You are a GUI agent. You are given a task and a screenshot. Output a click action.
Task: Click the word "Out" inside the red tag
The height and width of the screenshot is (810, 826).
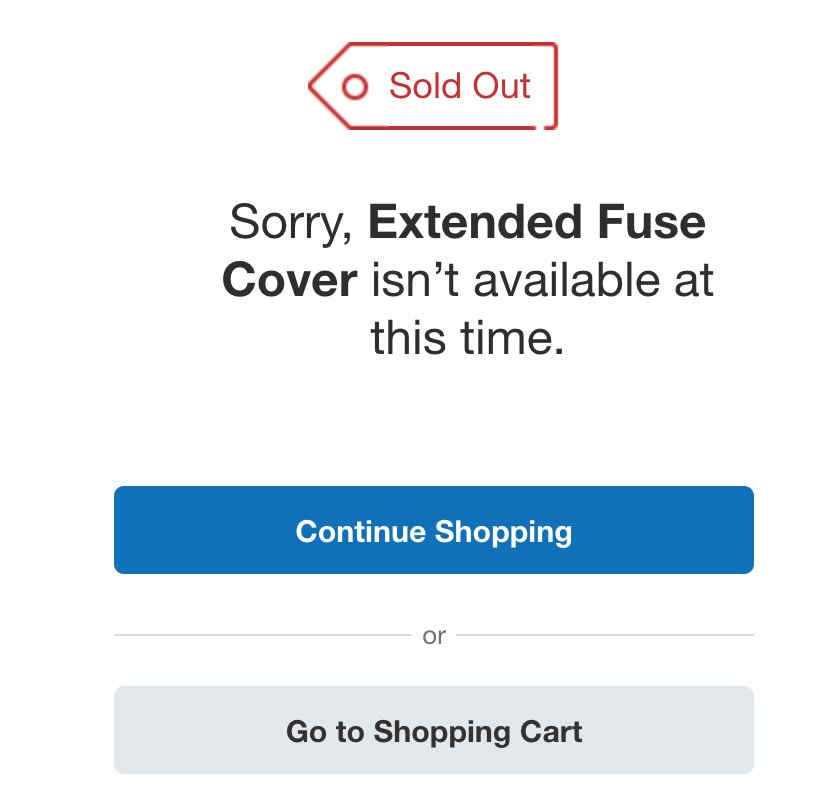(x=502, y=86)
